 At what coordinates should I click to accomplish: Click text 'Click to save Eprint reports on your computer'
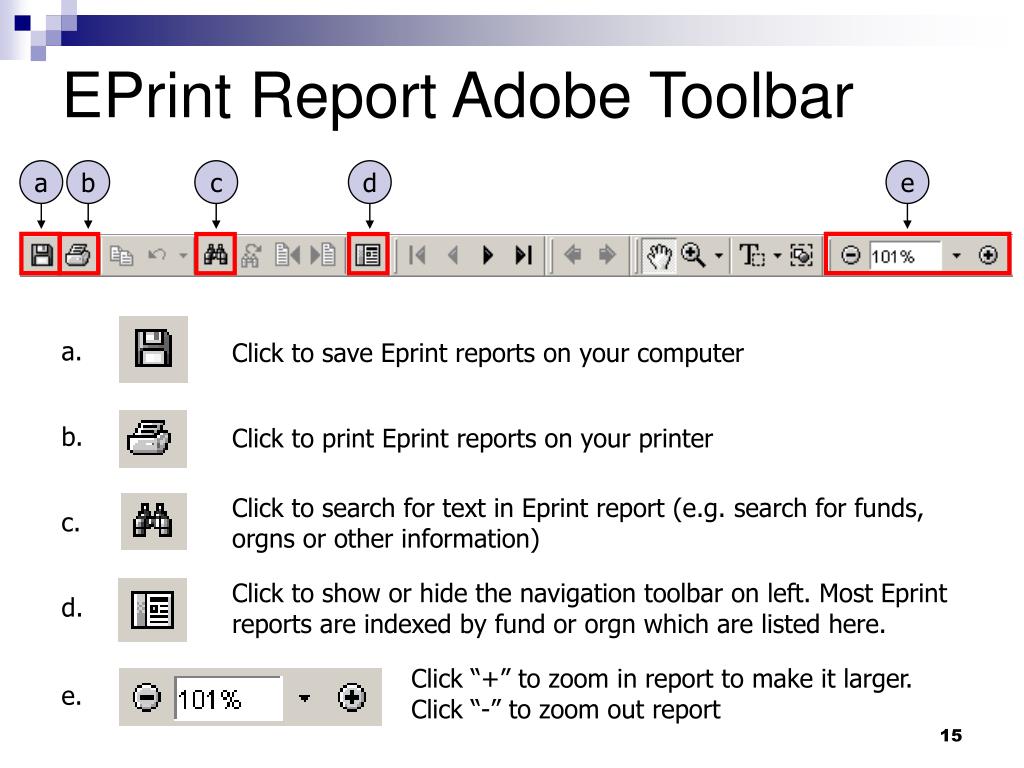coord(487,353)
